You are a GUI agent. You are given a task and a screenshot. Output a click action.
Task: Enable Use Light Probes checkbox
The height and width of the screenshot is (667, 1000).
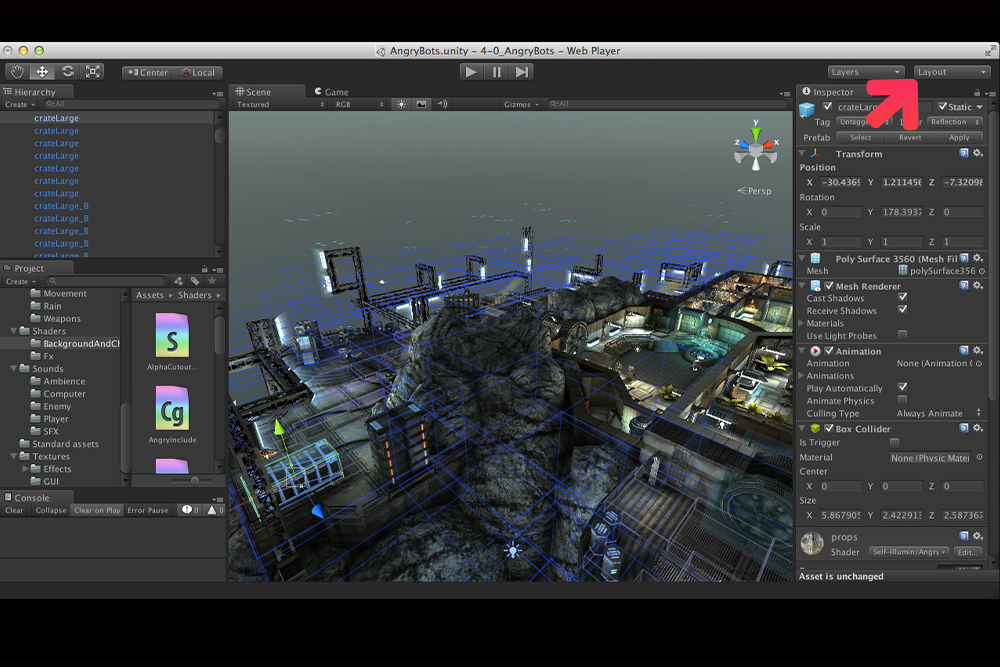click(x=902, y=335)
